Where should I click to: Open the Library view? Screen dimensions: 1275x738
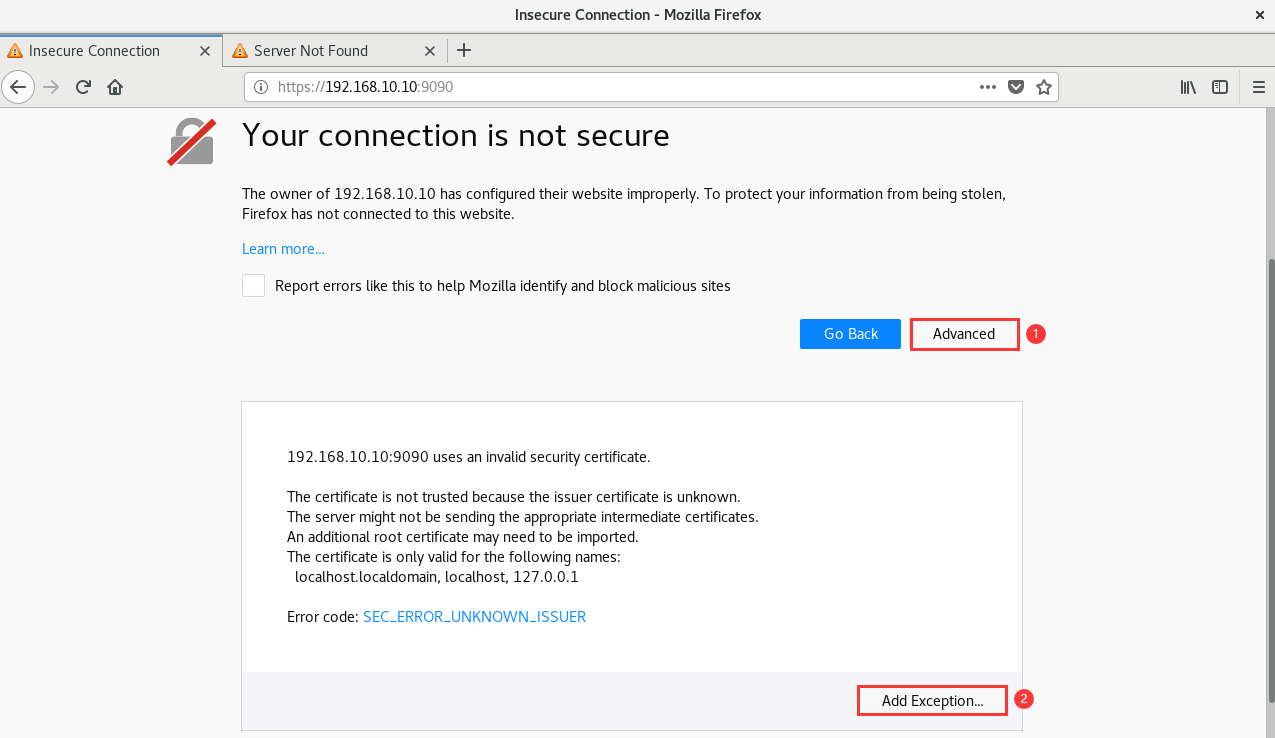coord(1188,87)
